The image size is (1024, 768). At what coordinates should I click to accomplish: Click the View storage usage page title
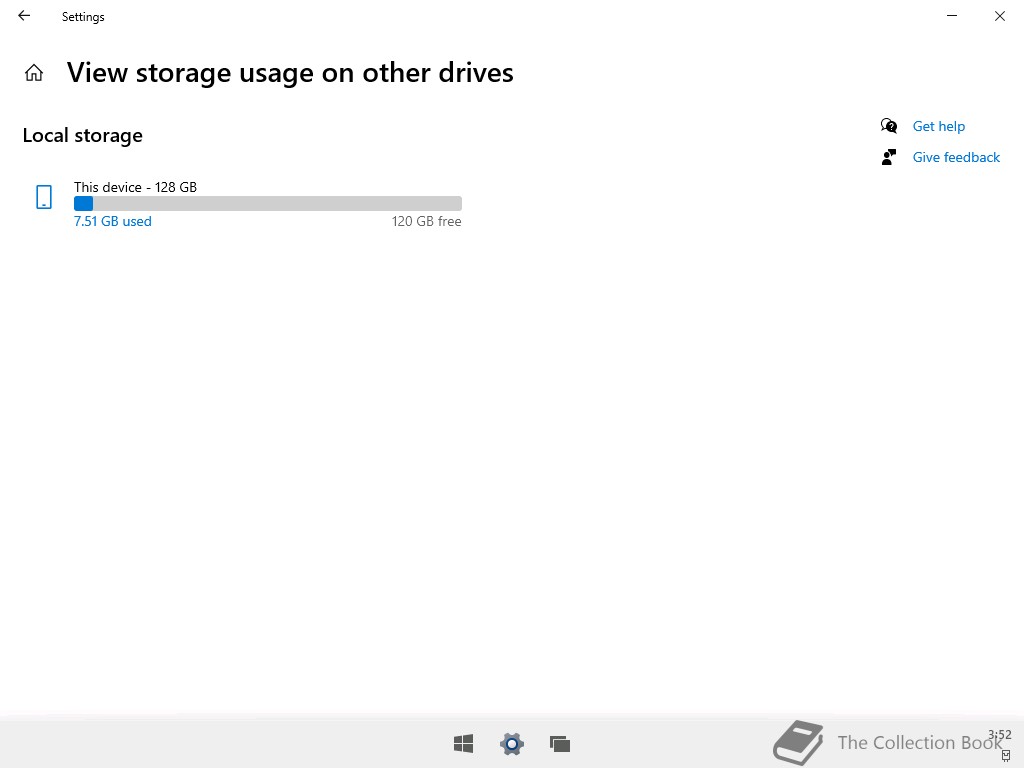pyautogui.click(x=290, y=73)
